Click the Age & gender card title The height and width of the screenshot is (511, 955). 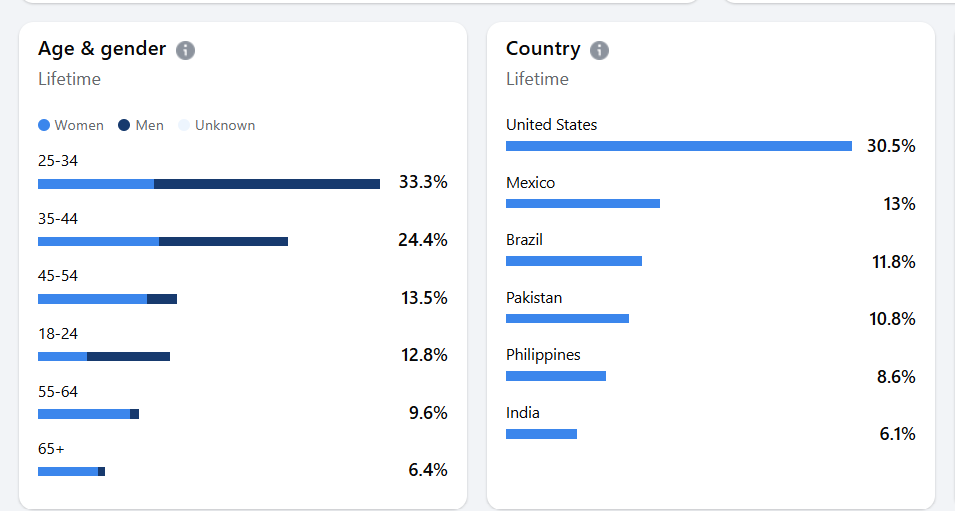coord(102,49)
